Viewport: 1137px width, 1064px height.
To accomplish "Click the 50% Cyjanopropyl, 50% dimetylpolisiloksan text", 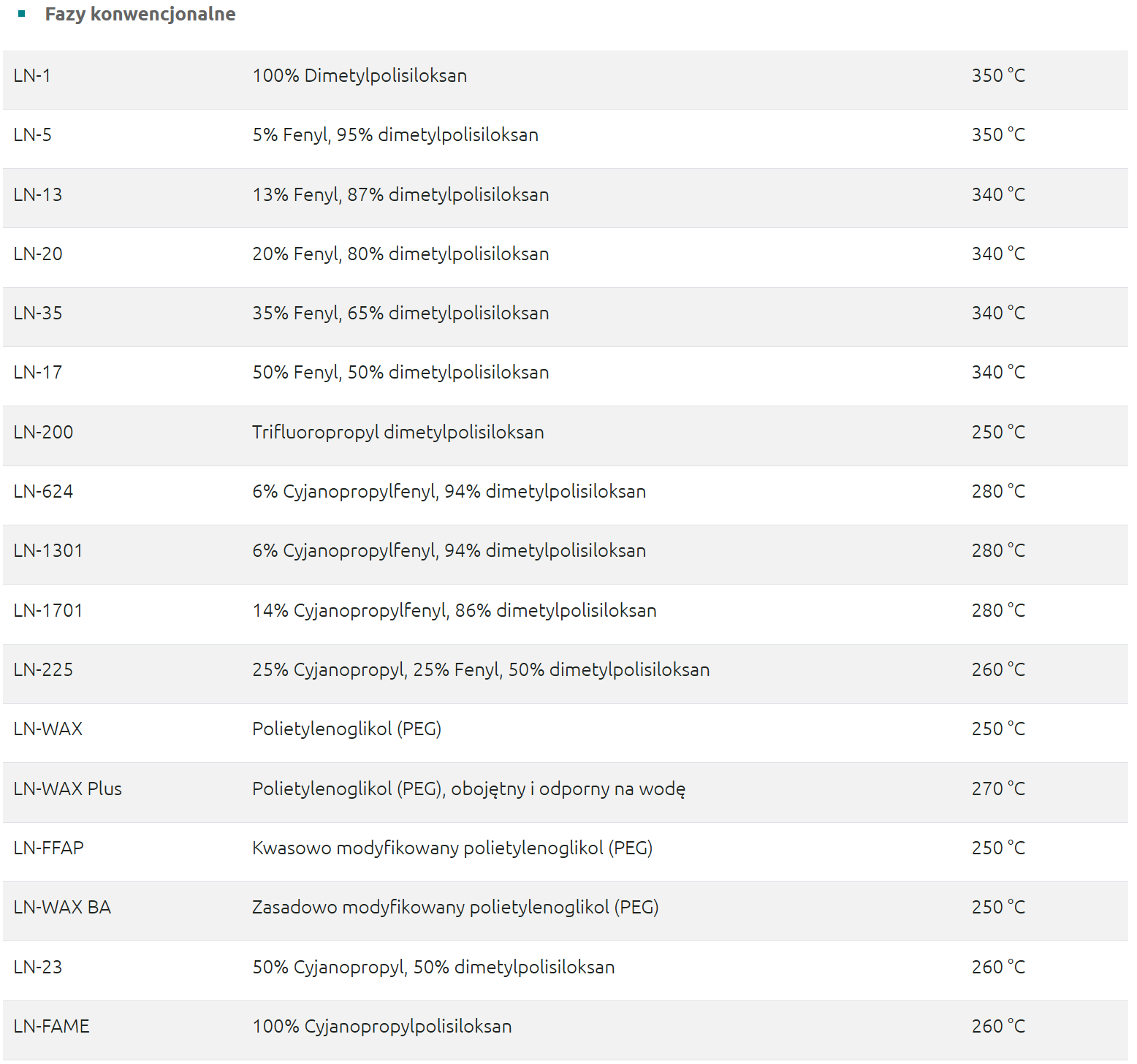I will click(x=433, y=967).
